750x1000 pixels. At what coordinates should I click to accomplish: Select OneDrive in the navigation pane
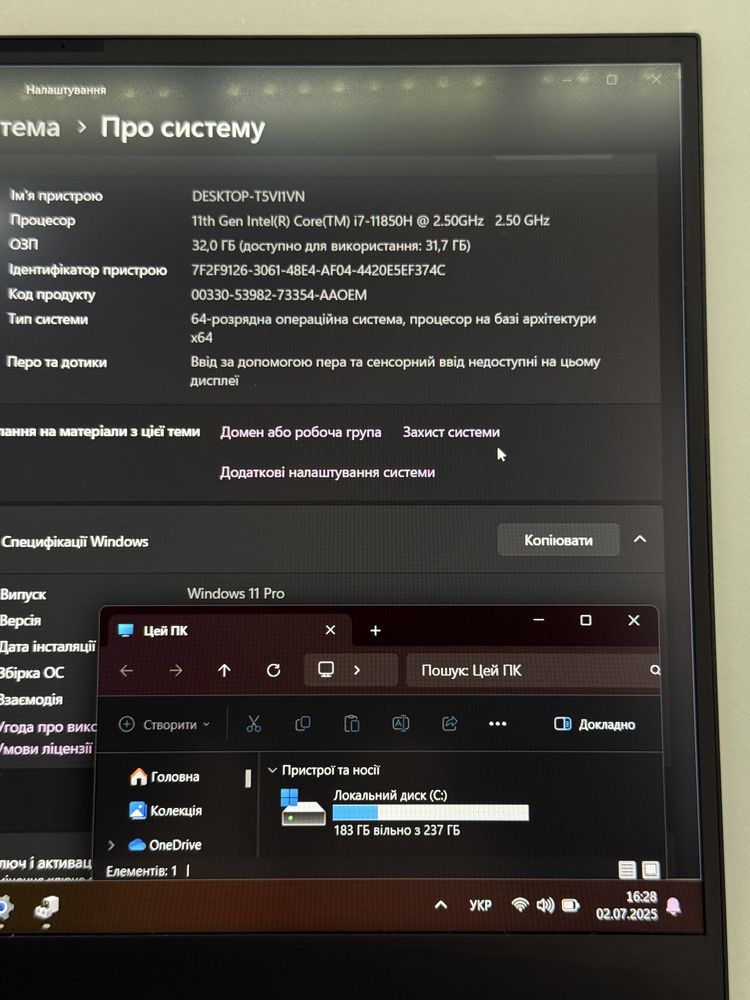pos(165,845)
